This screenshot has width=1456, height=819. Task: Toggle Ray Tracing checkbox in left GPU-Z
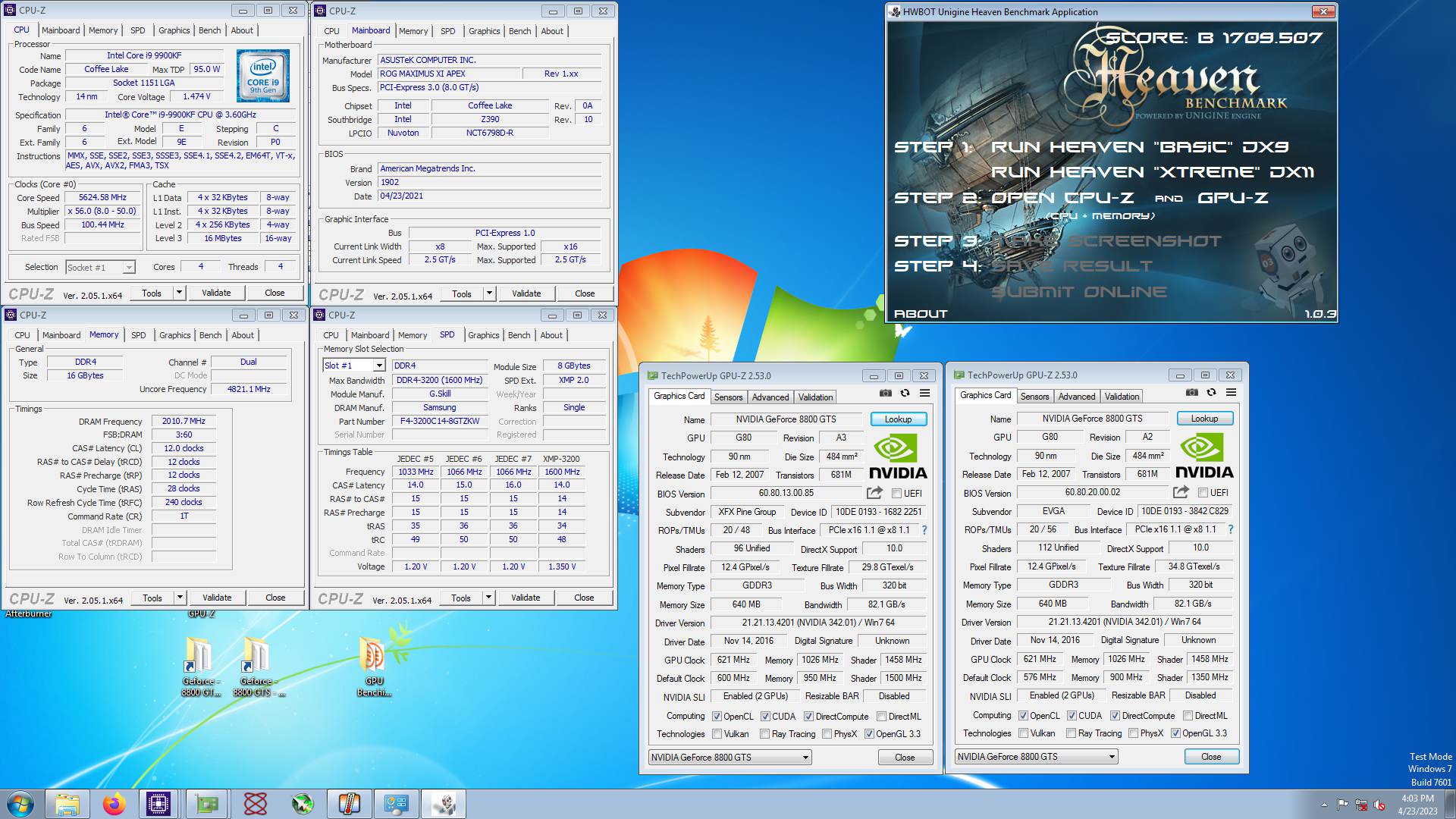[x=764, y=734]
